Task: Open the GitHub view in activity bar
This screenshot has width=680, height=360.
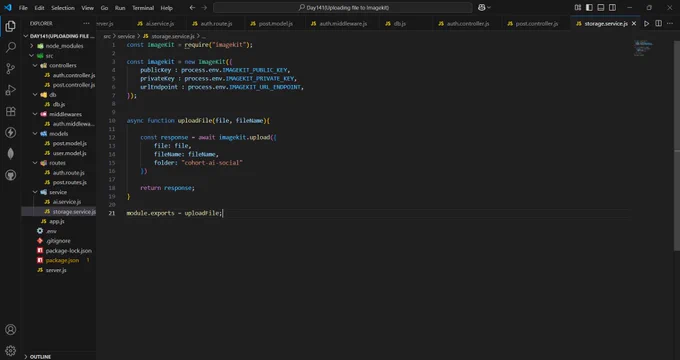Action: click(x=10, y=175)
